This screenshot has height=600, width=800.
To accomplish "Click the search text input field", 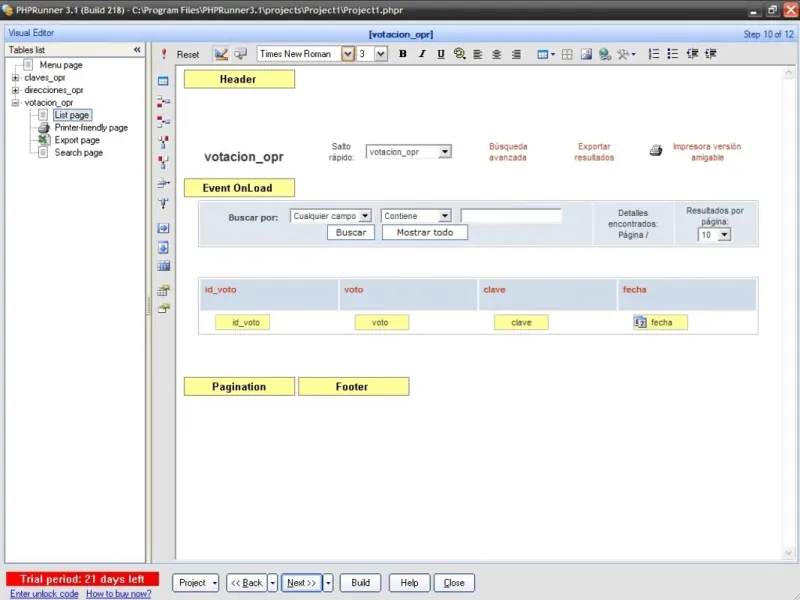I will click(x=511, y=215).
